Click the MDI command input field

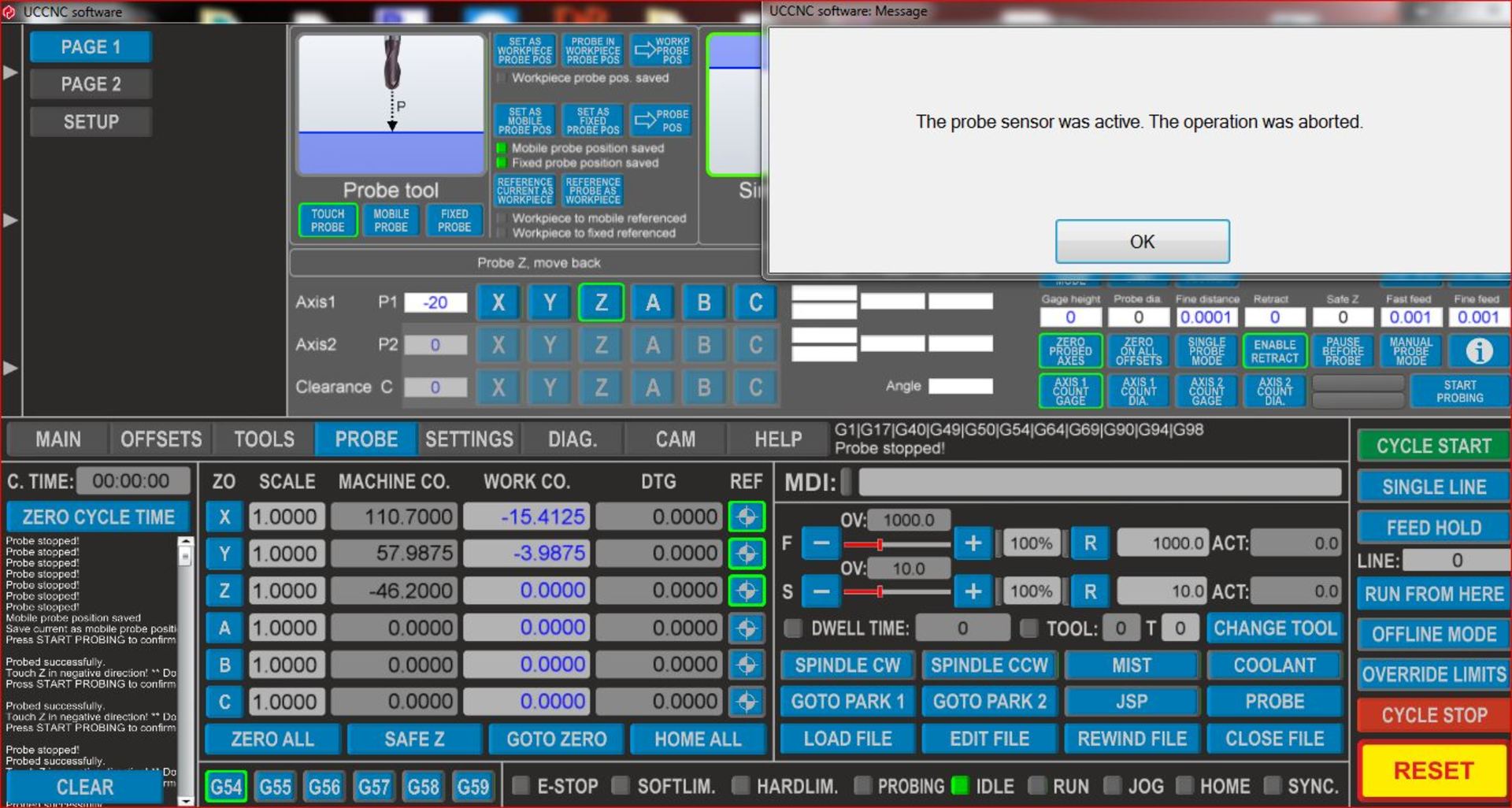pyautogui.click(x=1099, y=482)
